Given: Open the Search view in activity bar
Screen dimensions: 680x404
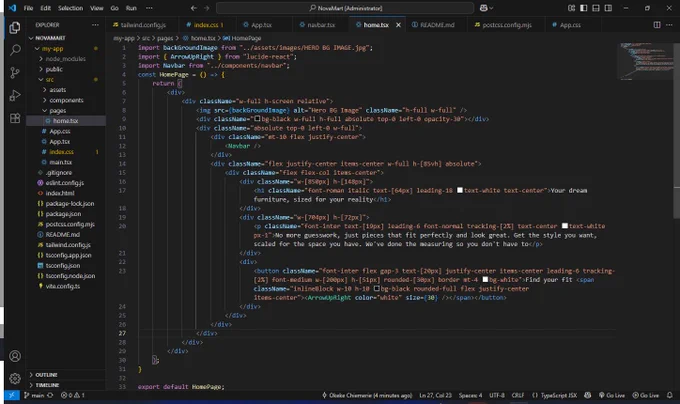Looking at the screenshot, I should (x=15, y=50).
